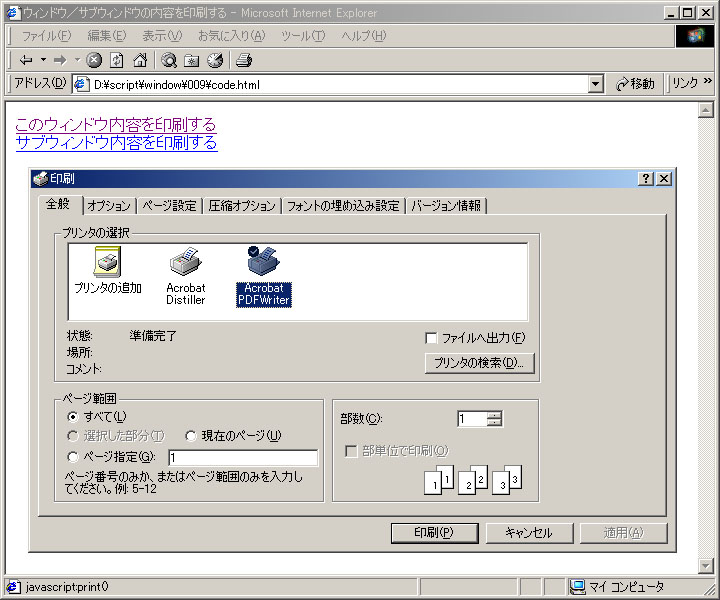720x600 pixels.
Task: Click the ? help button in print dialog
Action: 646,179
